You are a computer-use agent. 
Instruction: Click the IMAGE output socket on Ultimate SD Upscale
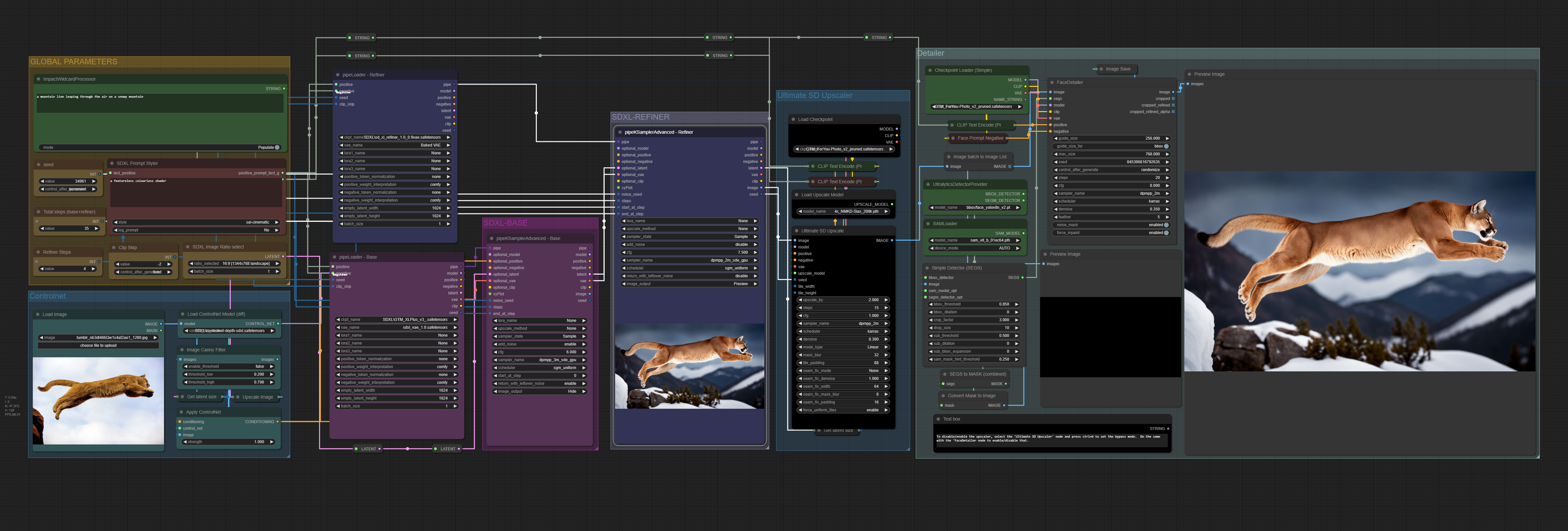tap(892, 240)
